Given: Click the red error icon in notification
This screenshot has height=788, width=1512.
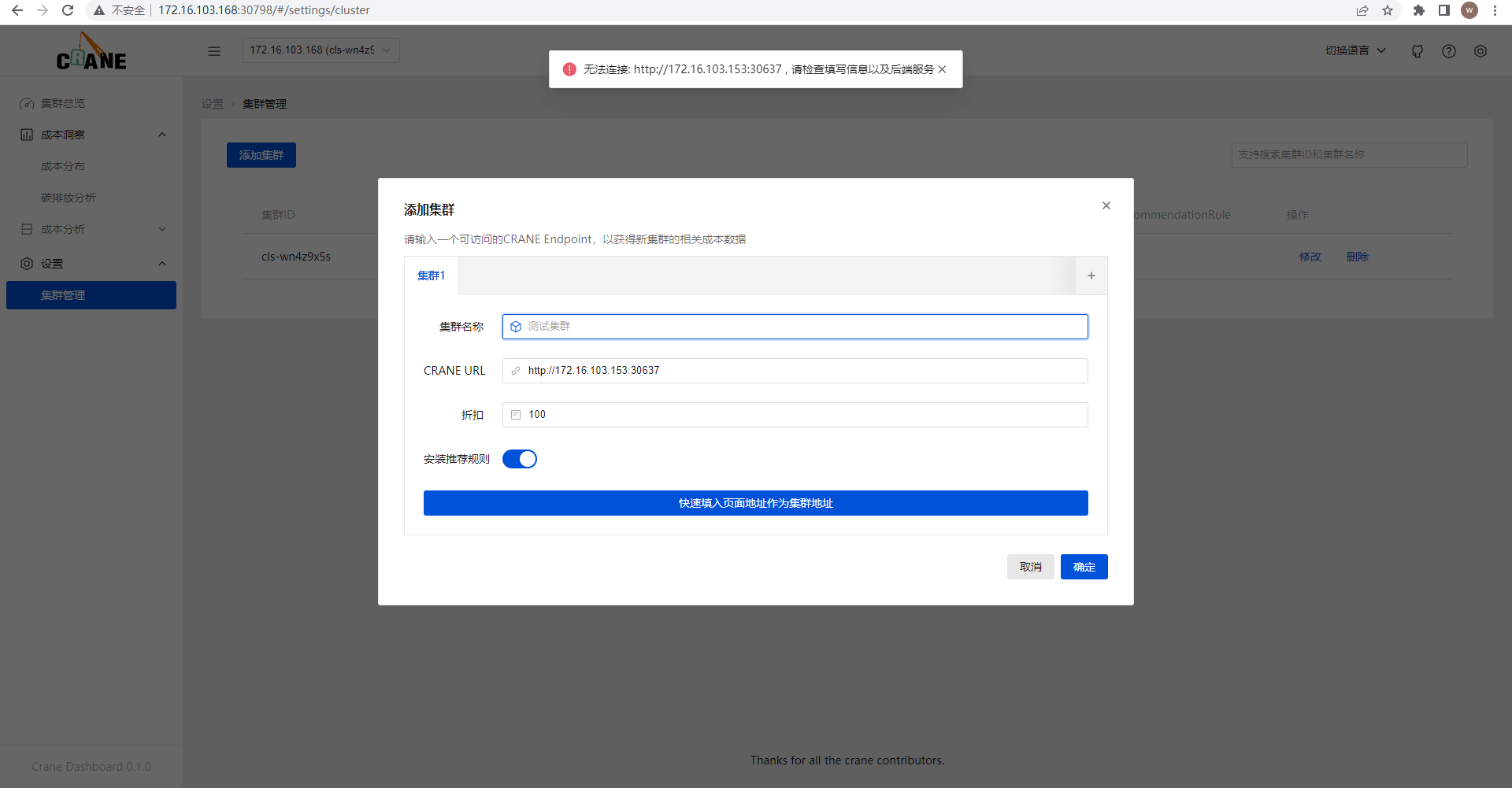Looking at the screenshot, I should tap(569, 69).
